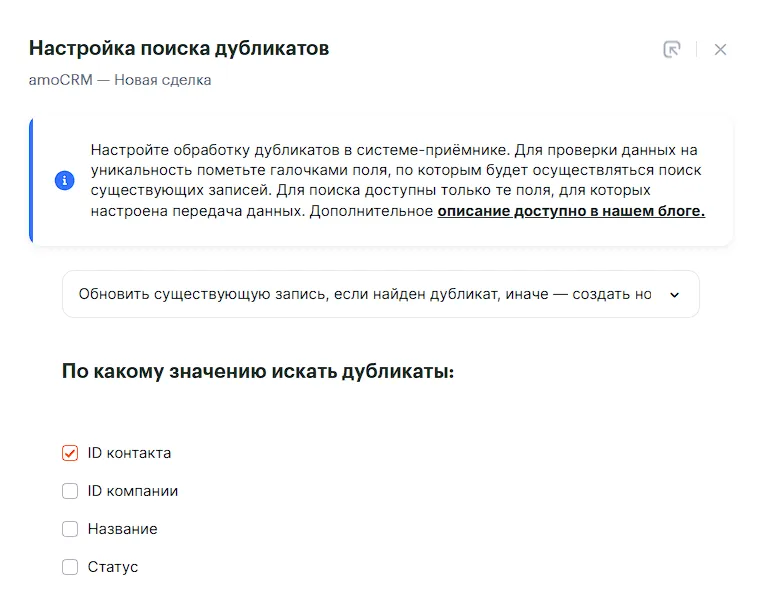Click the "amoCRM — Новая сделка" subtitle
This screenshot has height=589, width=772.
[x=120, y=80]
